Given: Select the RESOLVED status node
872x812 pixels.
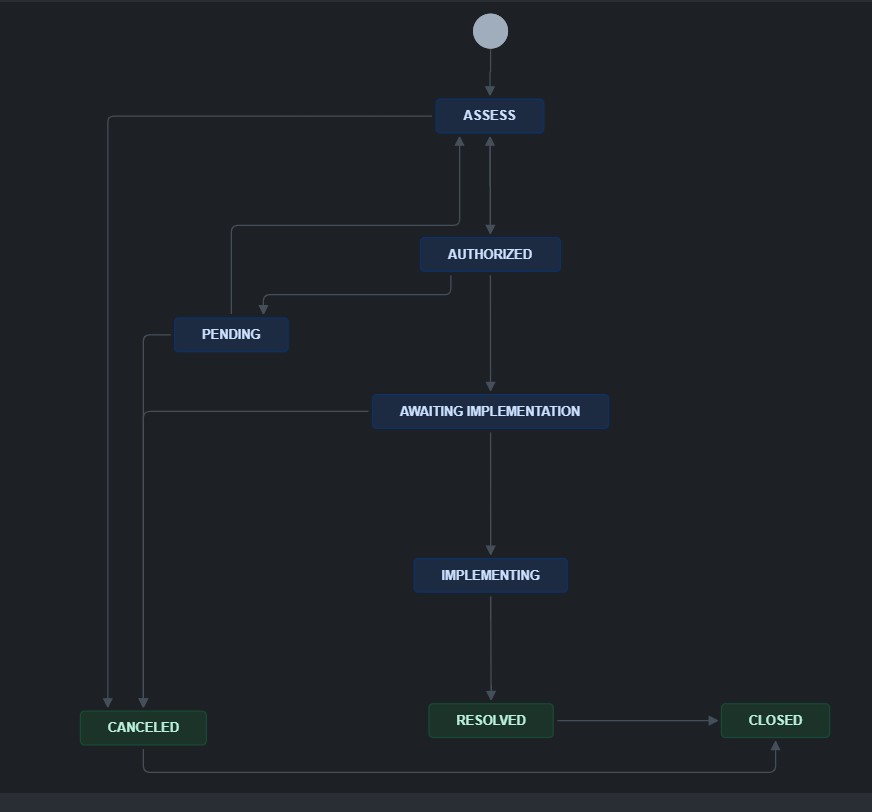Looking at the screenshot, I should pos(490,720).
